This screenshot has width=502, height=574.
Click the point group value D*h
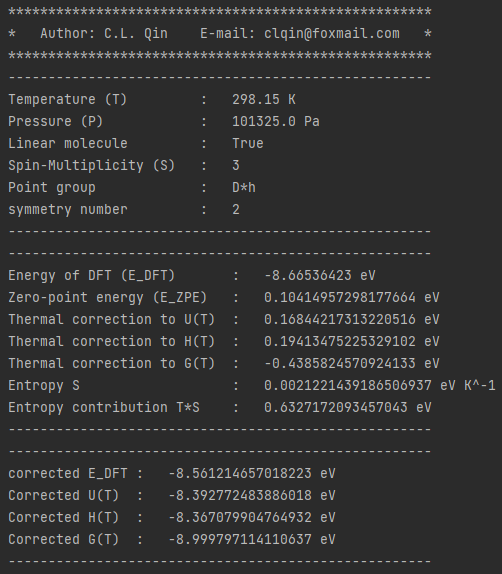coord(244,187)
